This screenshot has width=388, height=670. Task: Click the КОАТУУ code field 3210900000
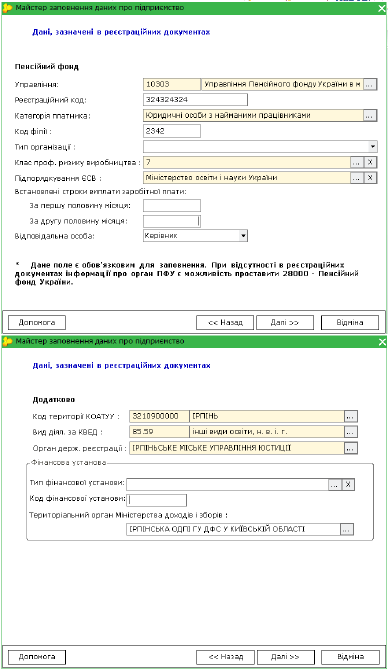pyautogui.click(x=159, y=416)
